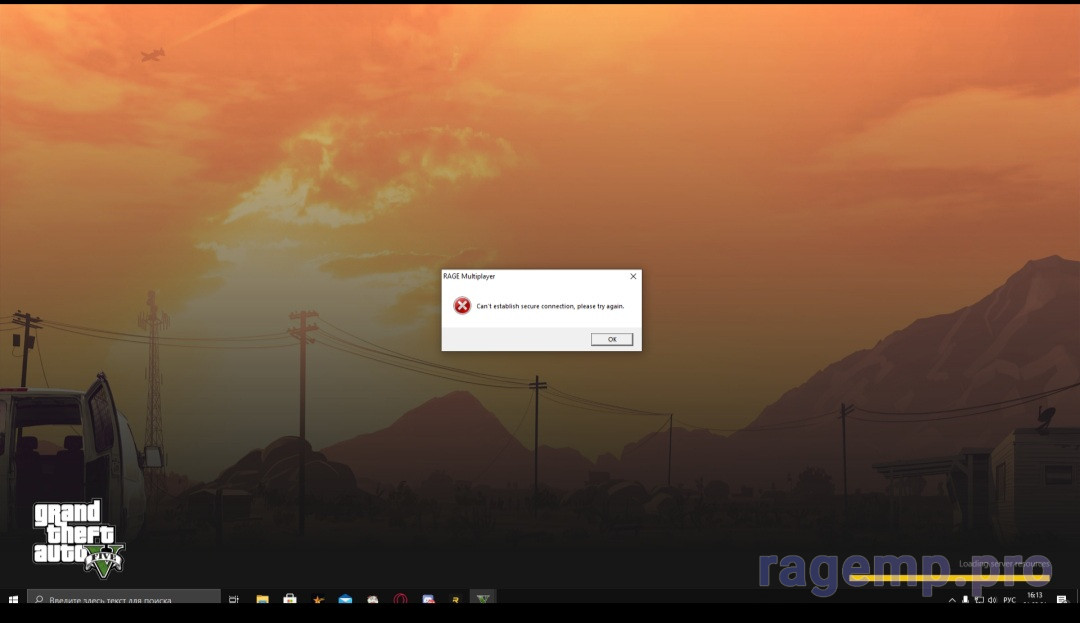Open Microsoft Store from the taskbar
1080x623 pixels.
tap(290, 599)
